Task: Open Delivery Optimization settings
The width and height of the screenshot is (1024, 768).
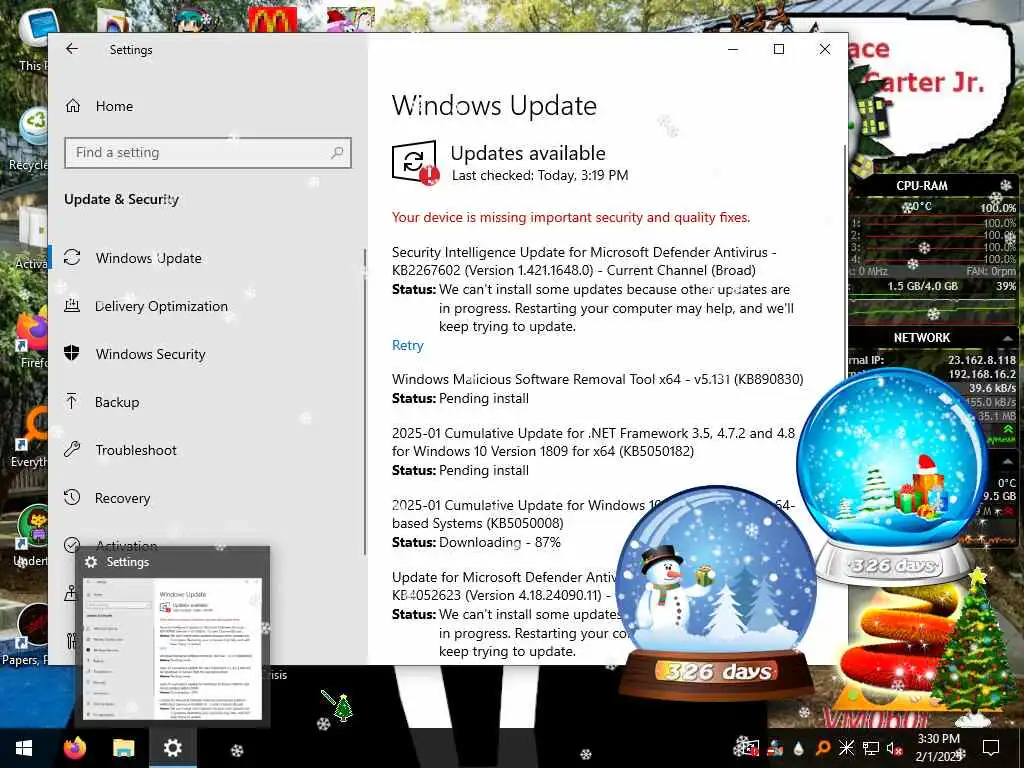Action: pyautogui.click(x=161, y=306)
